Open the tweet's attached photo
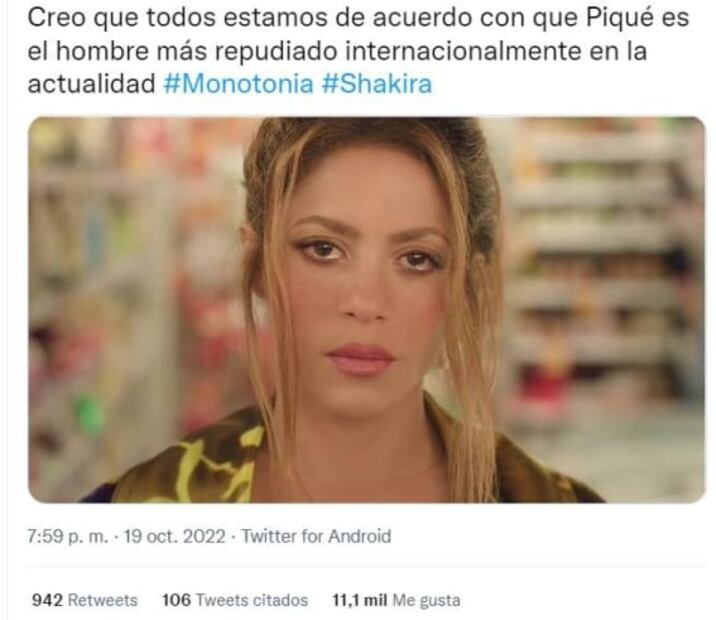Viewport: 716px width, 620px height. point(367,310)
